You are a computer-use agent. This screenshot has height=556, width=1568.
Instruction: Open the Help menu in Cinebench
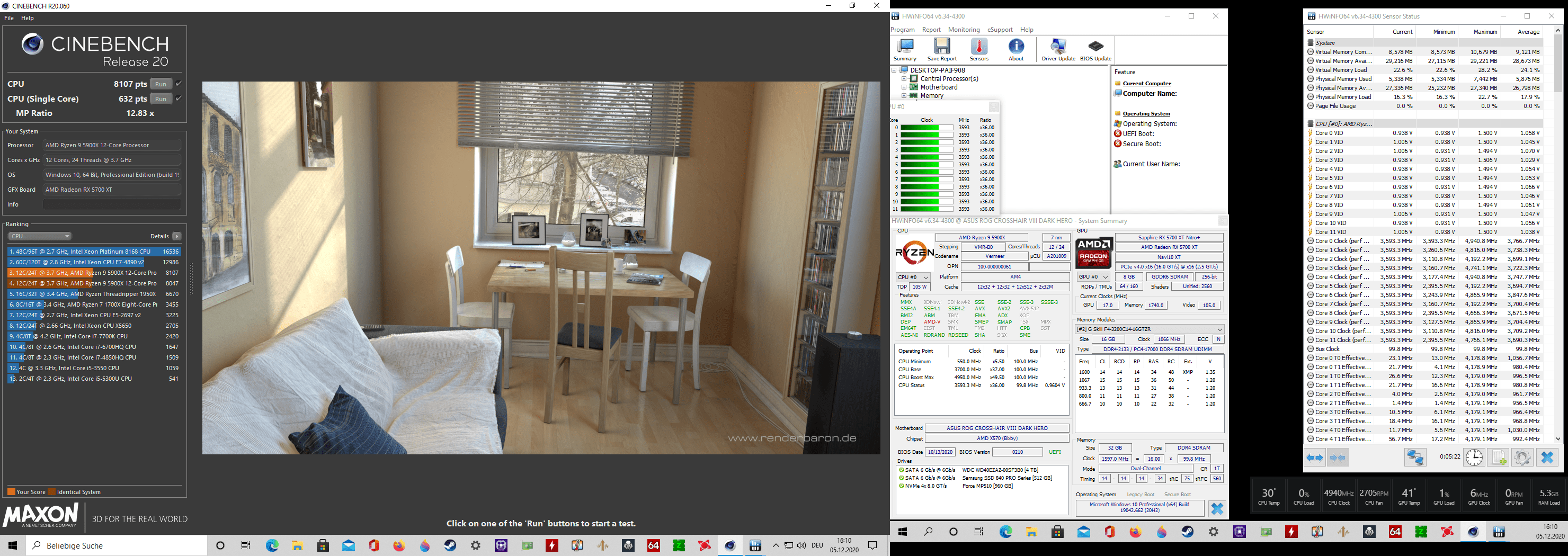28,18
